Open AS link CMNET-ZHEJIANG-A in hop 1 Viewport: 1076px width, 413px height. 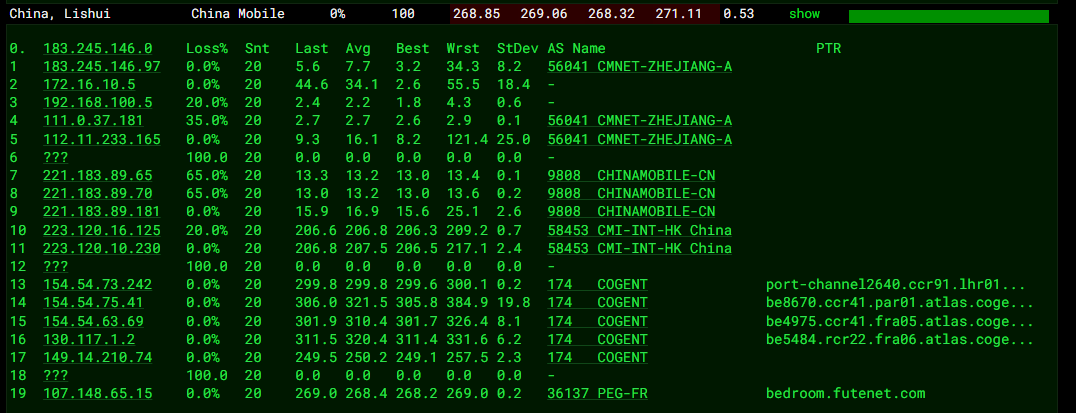(640, 67)
